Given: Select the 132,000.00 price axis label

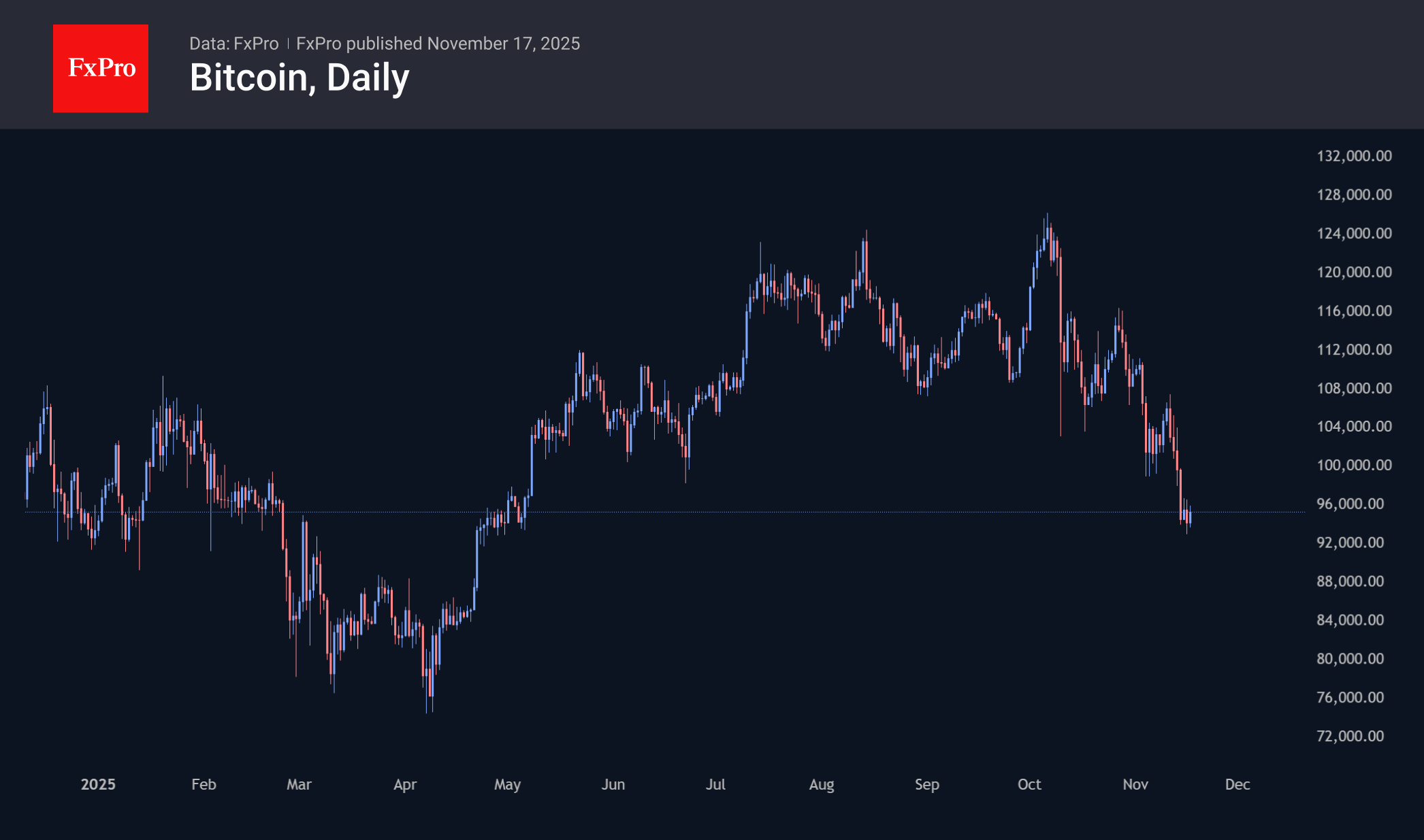Looking at the screenshot, I should (1354, 156).
